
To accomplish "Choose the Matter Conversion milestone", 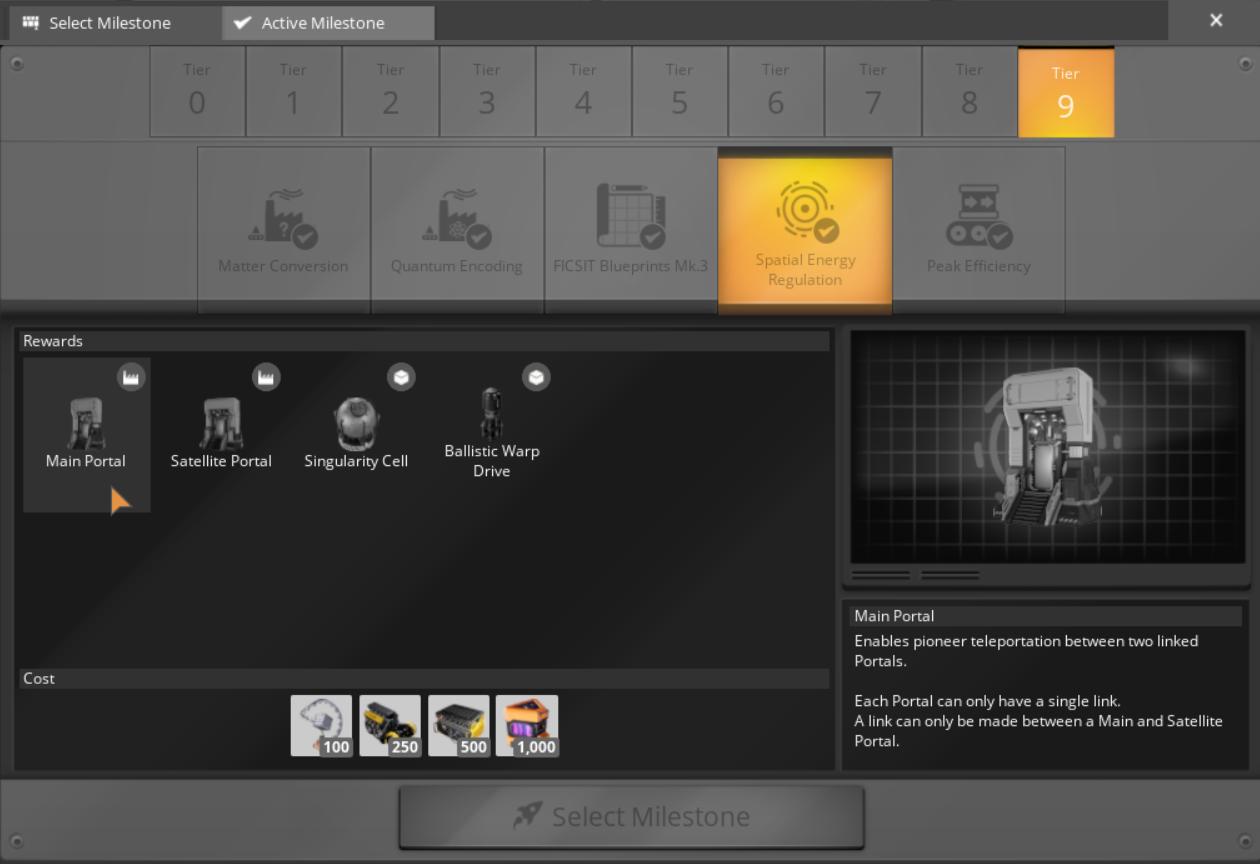I will pos(284,230).
